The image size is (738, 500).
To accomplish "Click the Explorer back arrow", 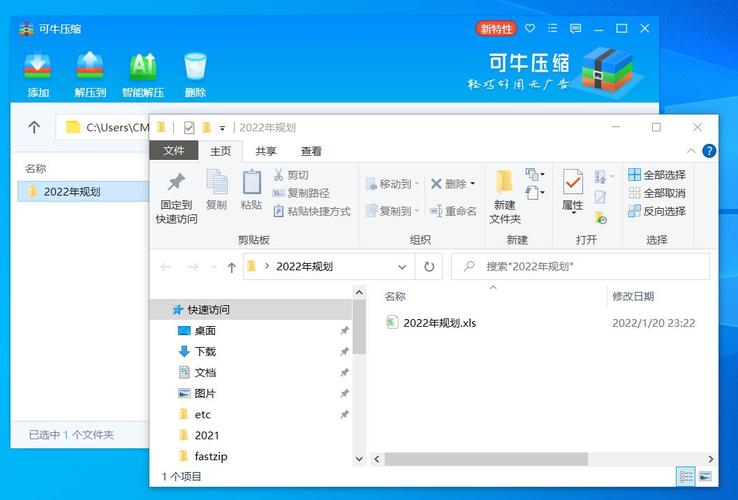I will (166, 267).
